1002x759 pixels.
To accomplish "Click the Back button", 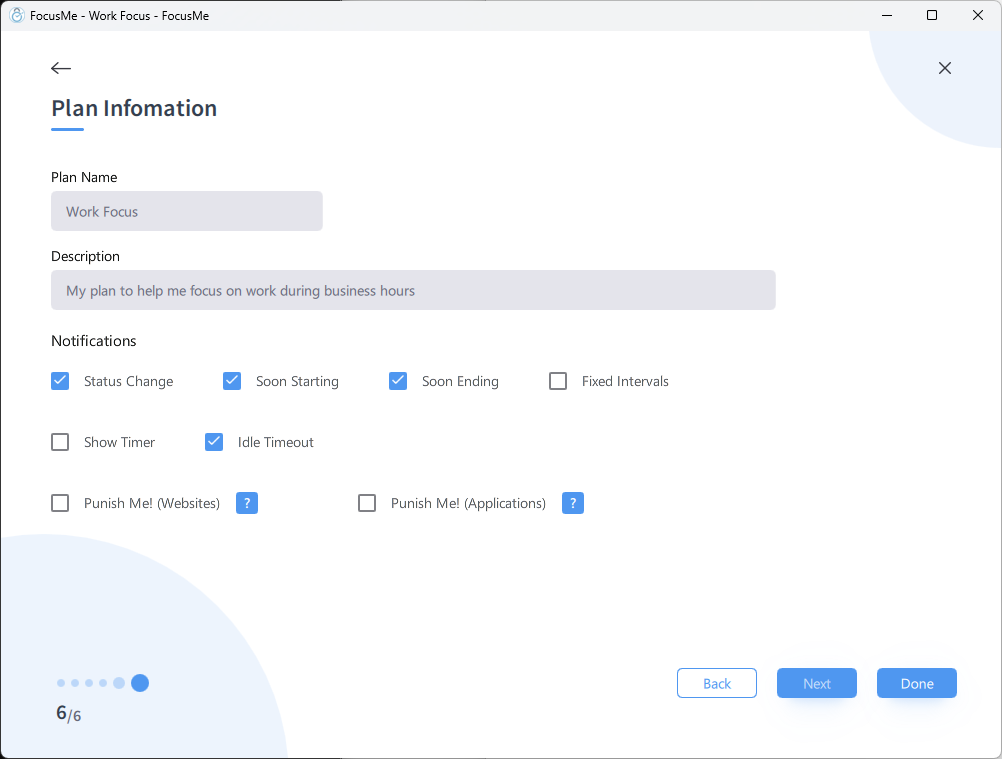I will [x=717, y=683].
